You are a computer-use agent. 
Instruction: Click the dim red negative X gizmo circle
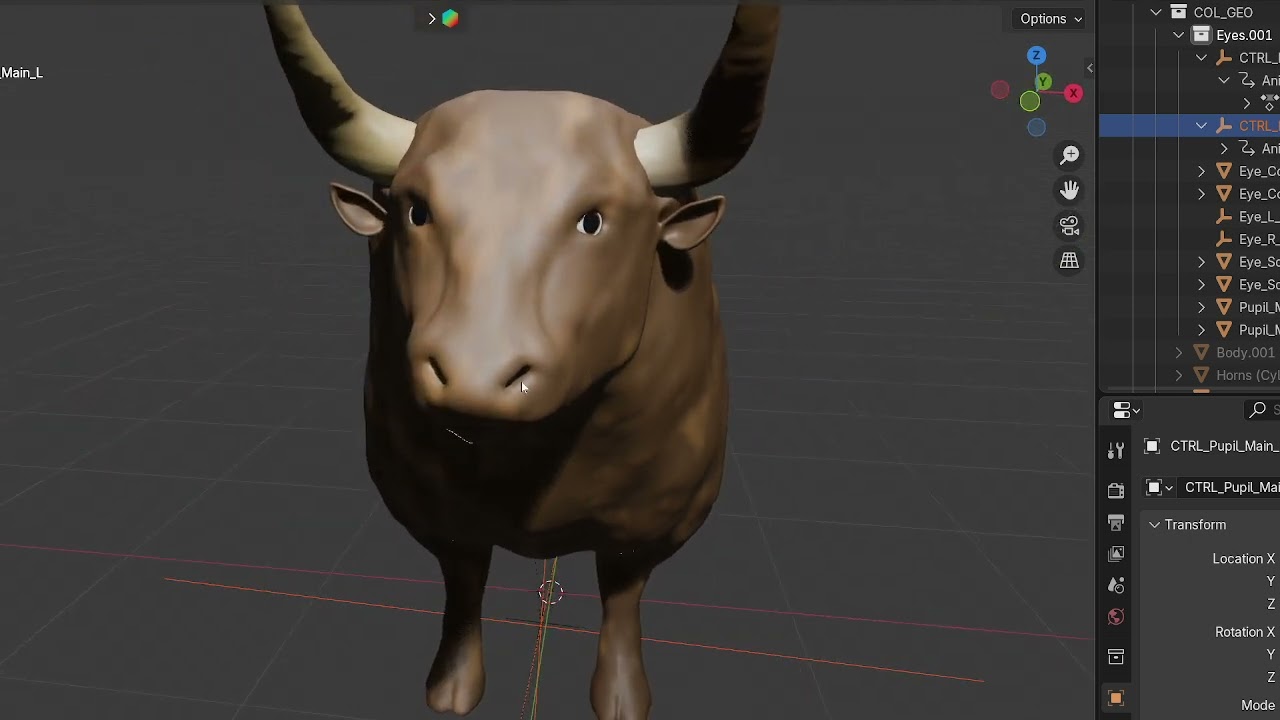tap(1000, 90)
